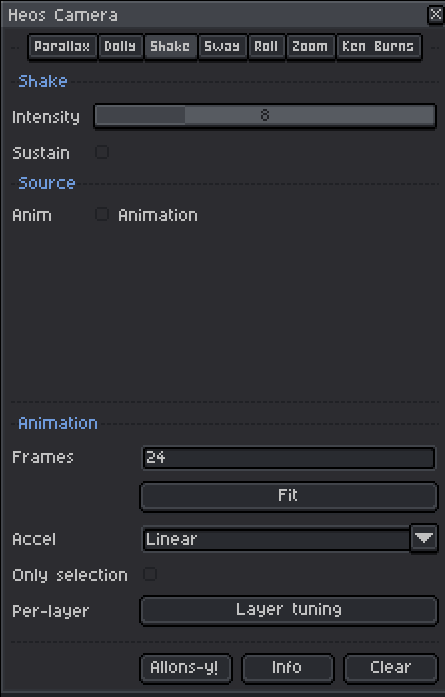Viewport: 445px width, 697px height.
Task: Adjust the Intensity slider
Action: click(x=265, y=116)
